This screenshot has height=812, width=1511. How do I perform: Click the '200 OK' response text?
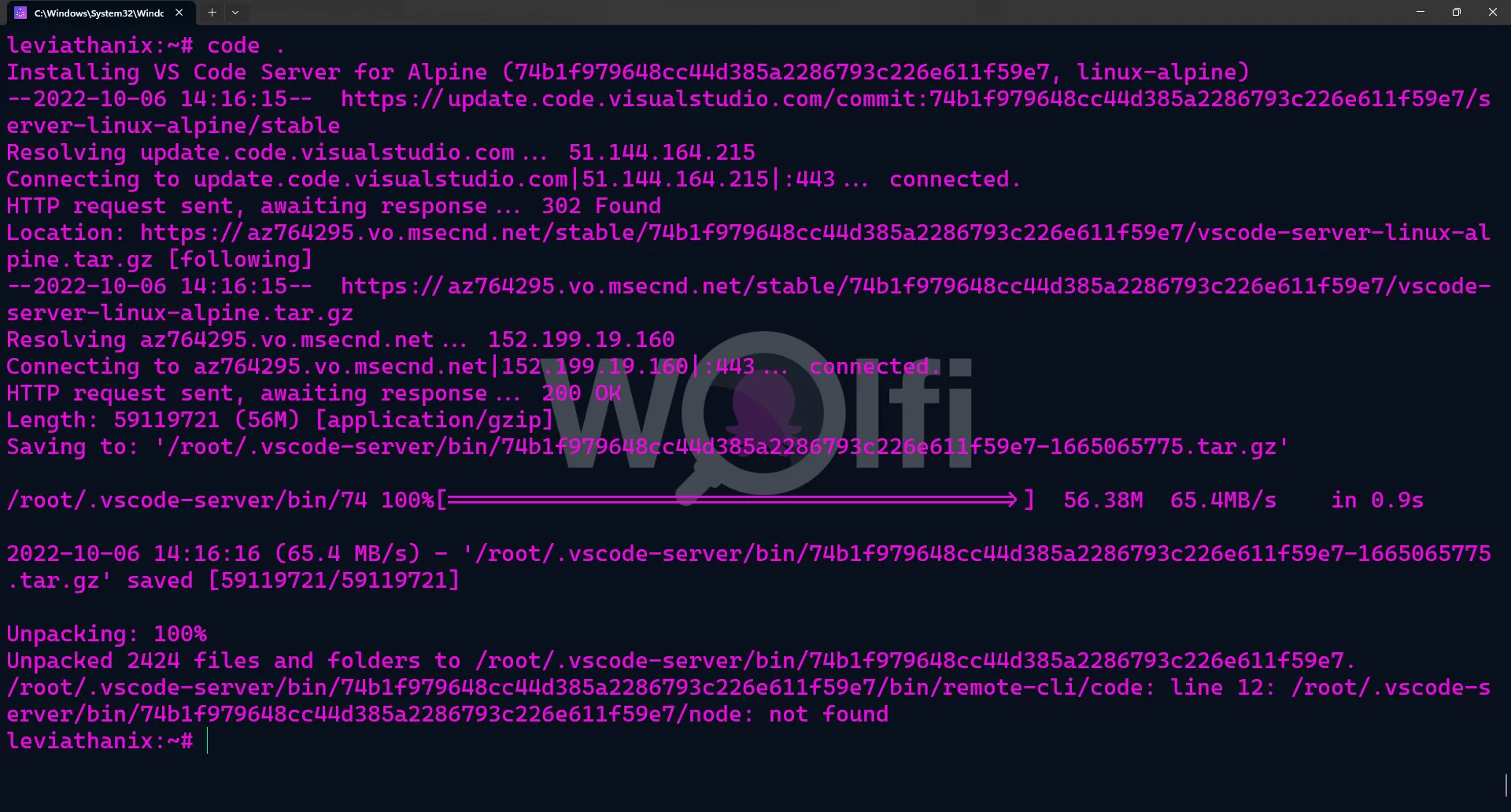point(582,393)
